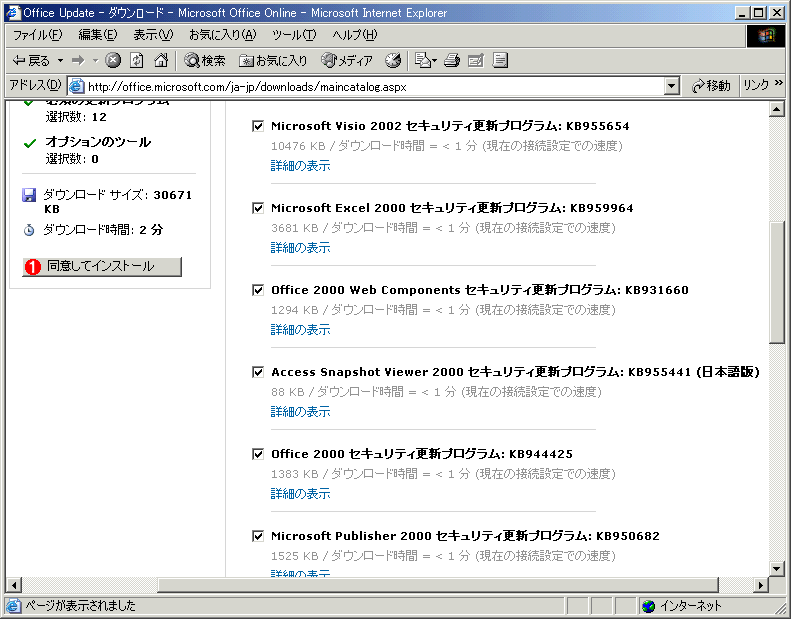791x619 pixels.
Task: Click the green check beside オプションのツール
Action: [30, 143]
